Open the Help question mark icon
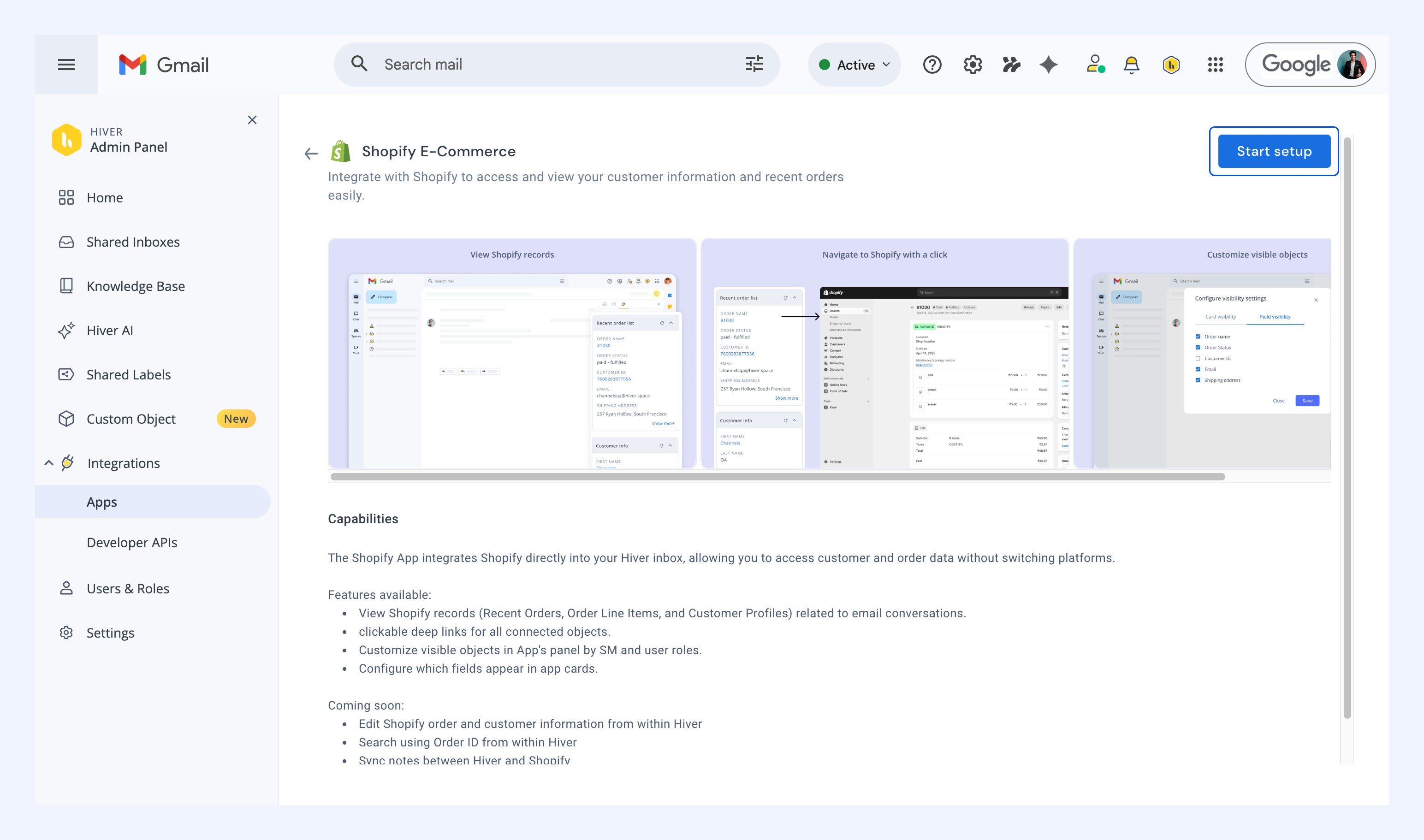The image size is (1424, 840). pos(932,65)
